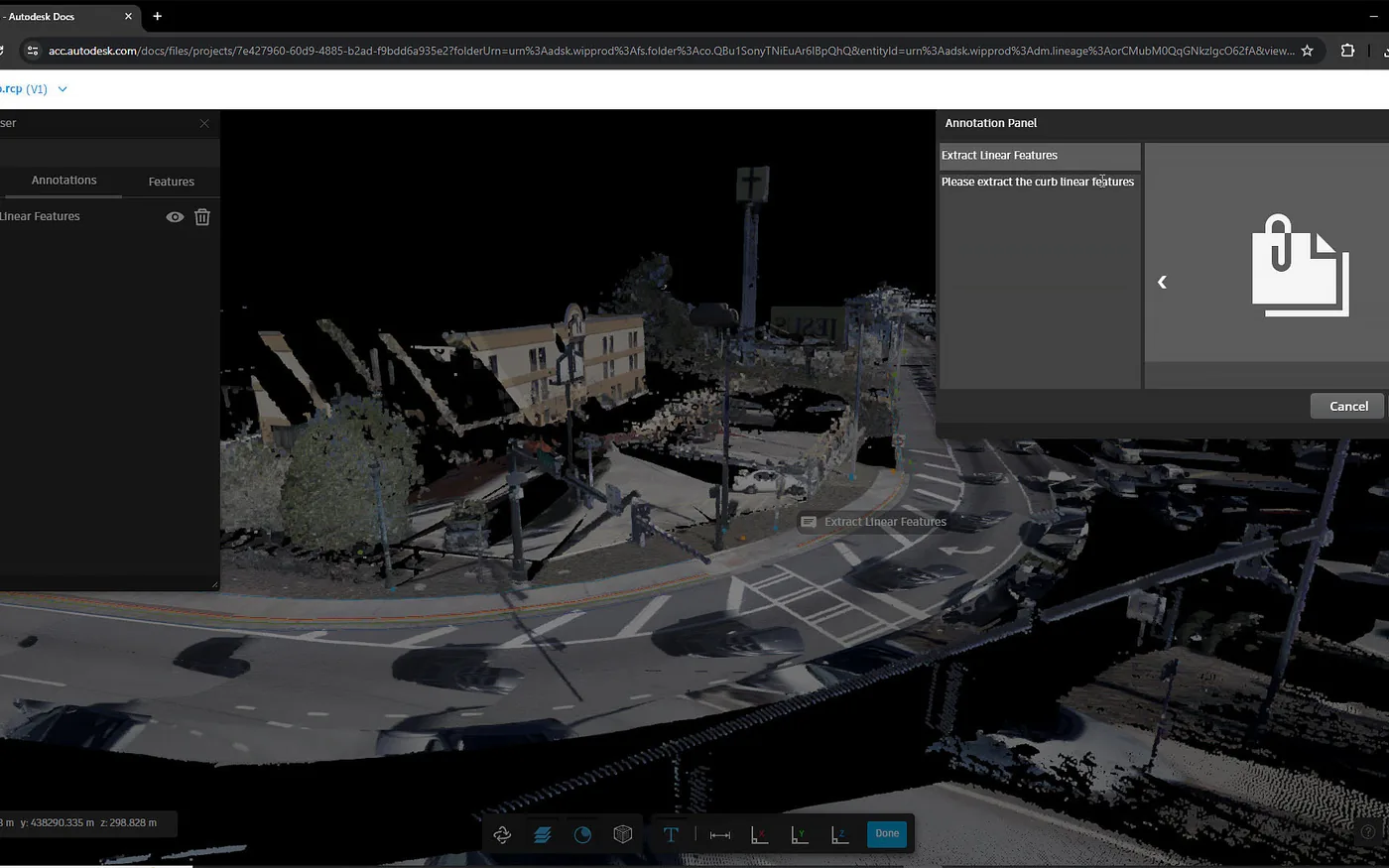Switch to the Annotations tab
1389x868 pixels.
[x=63, y=181]
